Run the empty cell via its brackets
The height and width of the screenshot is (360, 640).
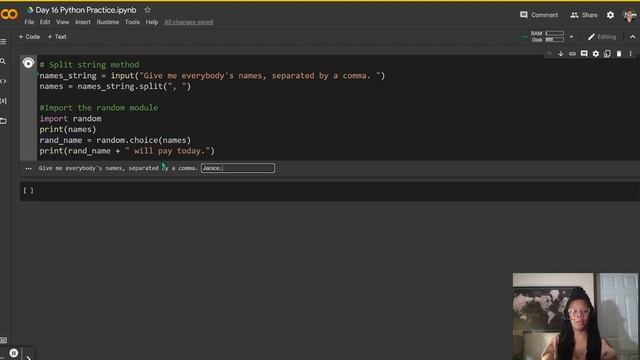(29, 191)
